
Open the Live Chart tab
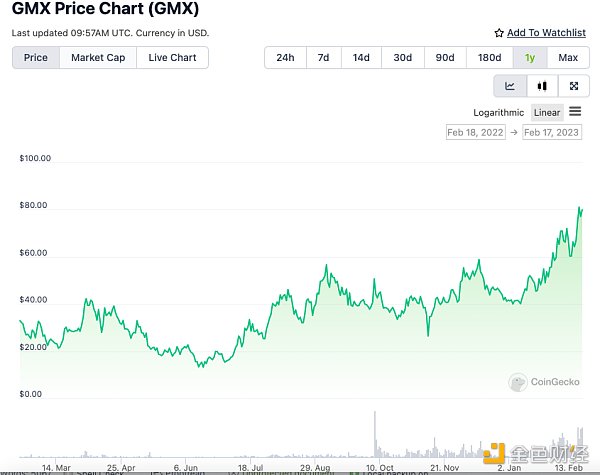[172, 58]
